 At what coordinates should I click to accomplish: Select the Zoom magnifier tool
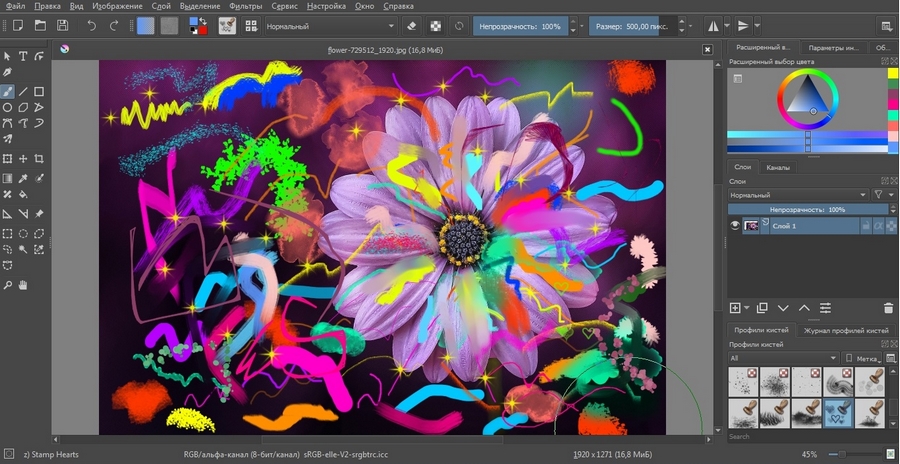(x=7, y=285)
